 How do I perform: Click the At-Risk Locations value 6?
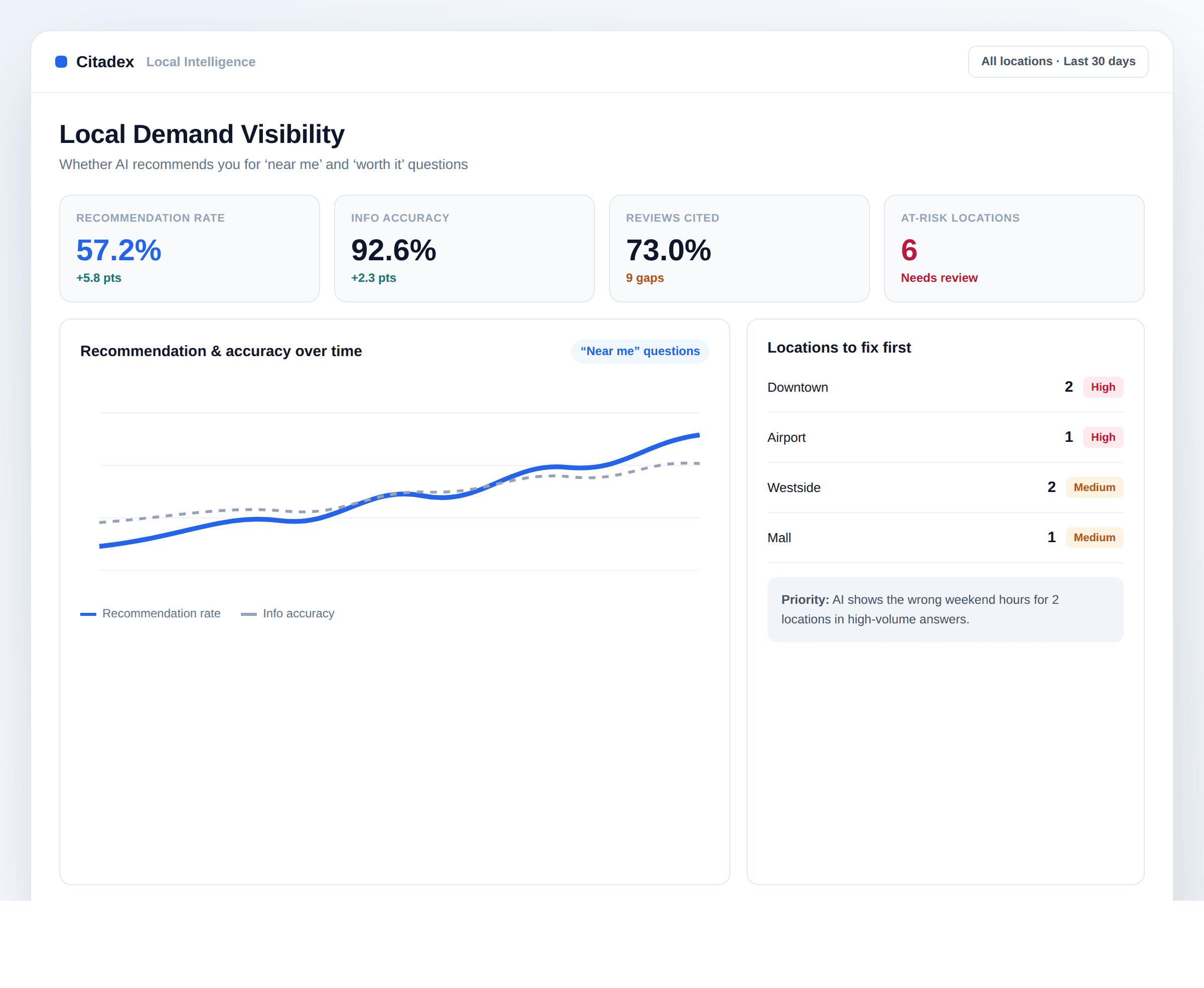tap(909, 250)
